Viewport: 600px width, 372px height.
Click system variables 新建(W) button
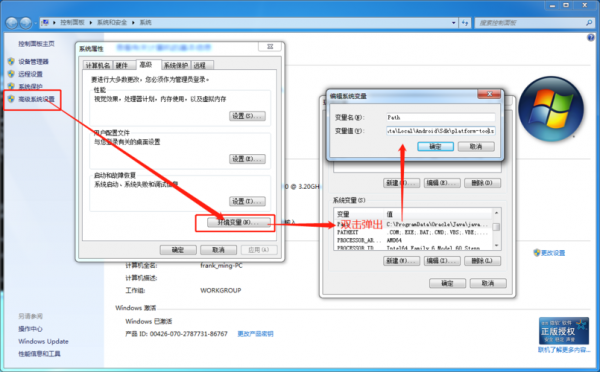(401, 261)
